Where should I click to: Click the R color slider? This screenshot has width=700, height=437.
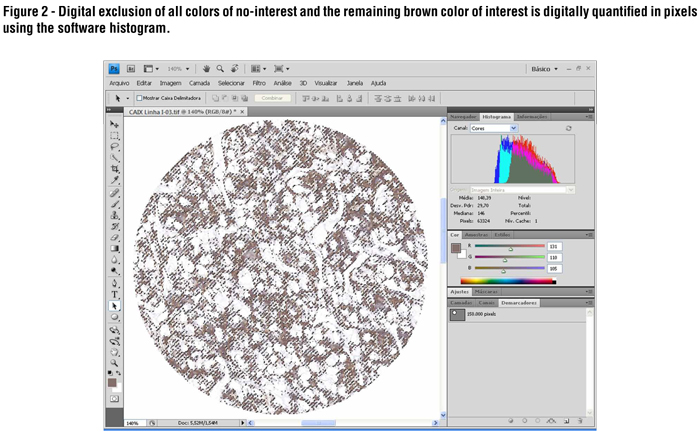(510, 246)
